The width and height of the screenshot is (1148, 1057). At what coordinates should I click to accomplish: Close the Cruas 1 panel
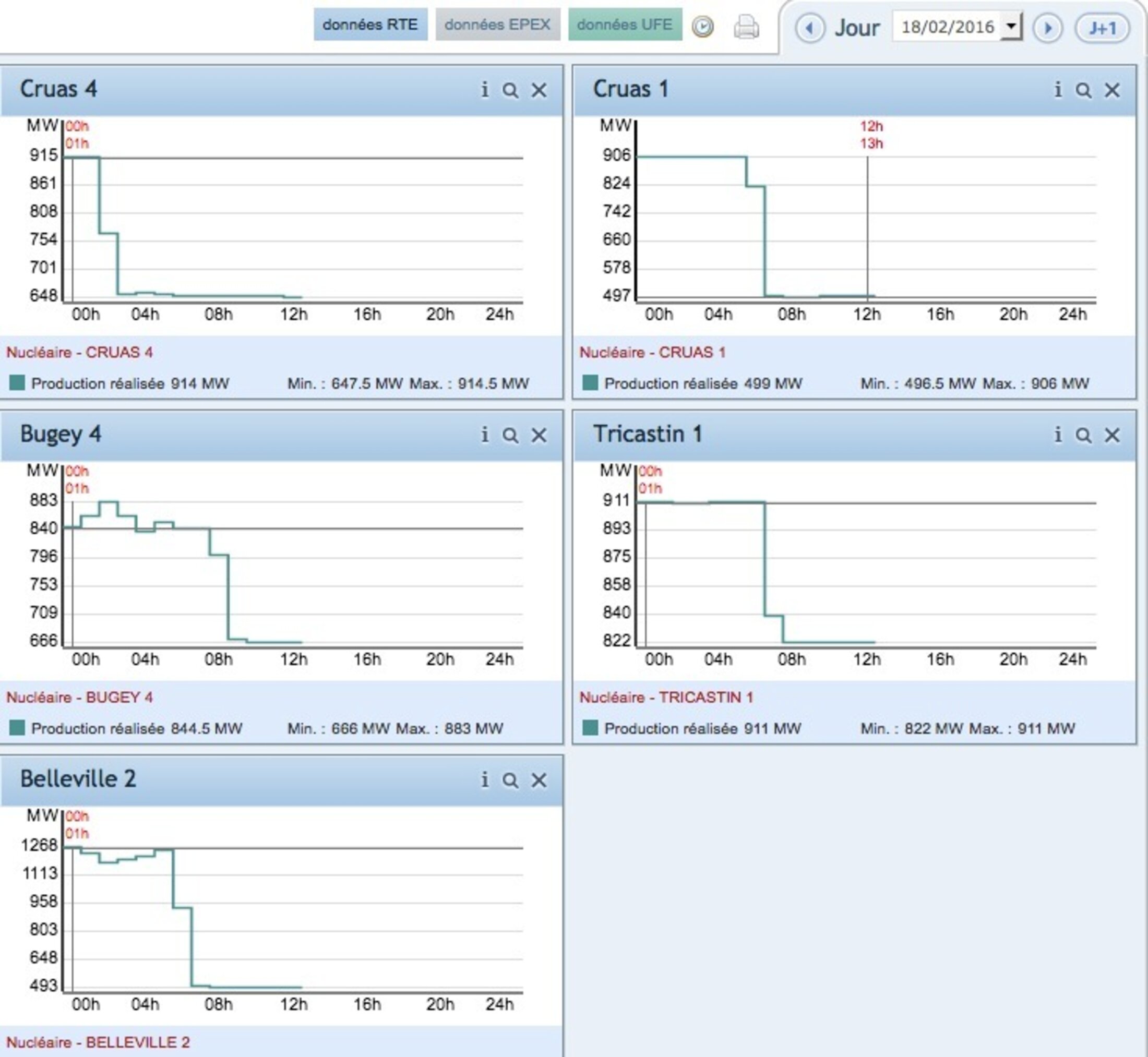1112,90
